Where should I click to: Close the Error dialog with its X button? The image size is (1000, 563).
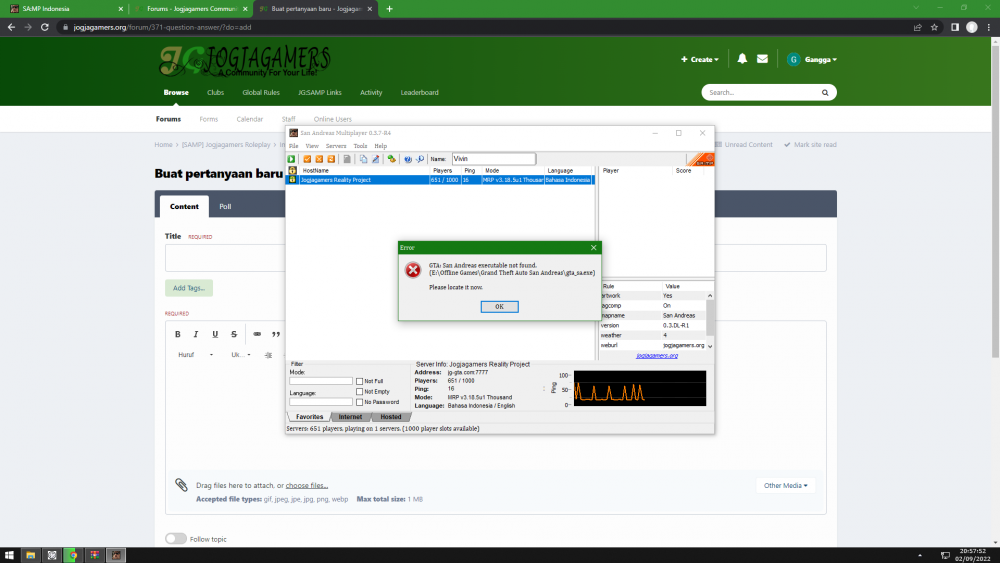tap(594, 247)
